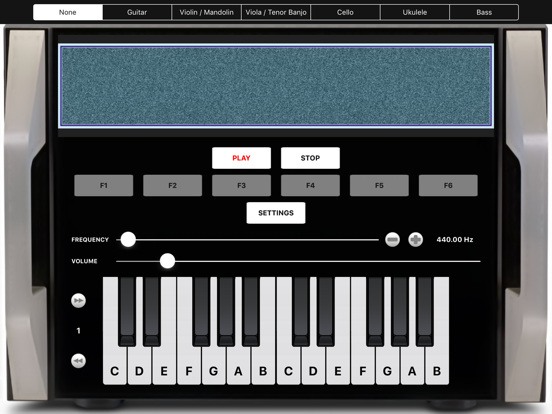
Task: Start the tone with PLAY
Action: click(242, 158)
